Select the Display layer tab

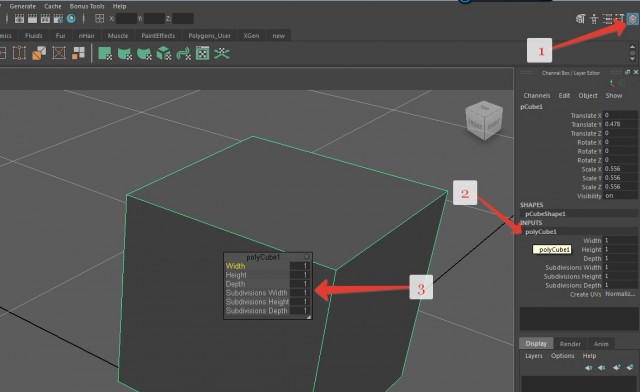(536, 343)
